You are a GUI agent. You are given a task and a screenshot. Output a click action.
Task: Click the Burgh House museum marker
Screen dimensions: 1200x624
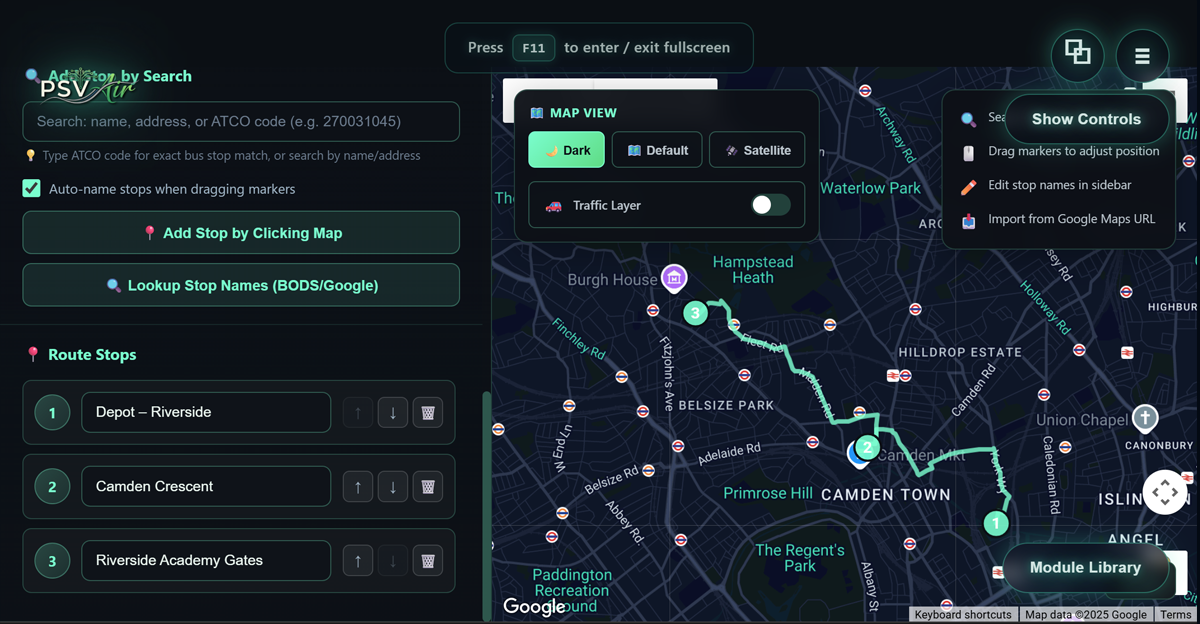point(674,278)
